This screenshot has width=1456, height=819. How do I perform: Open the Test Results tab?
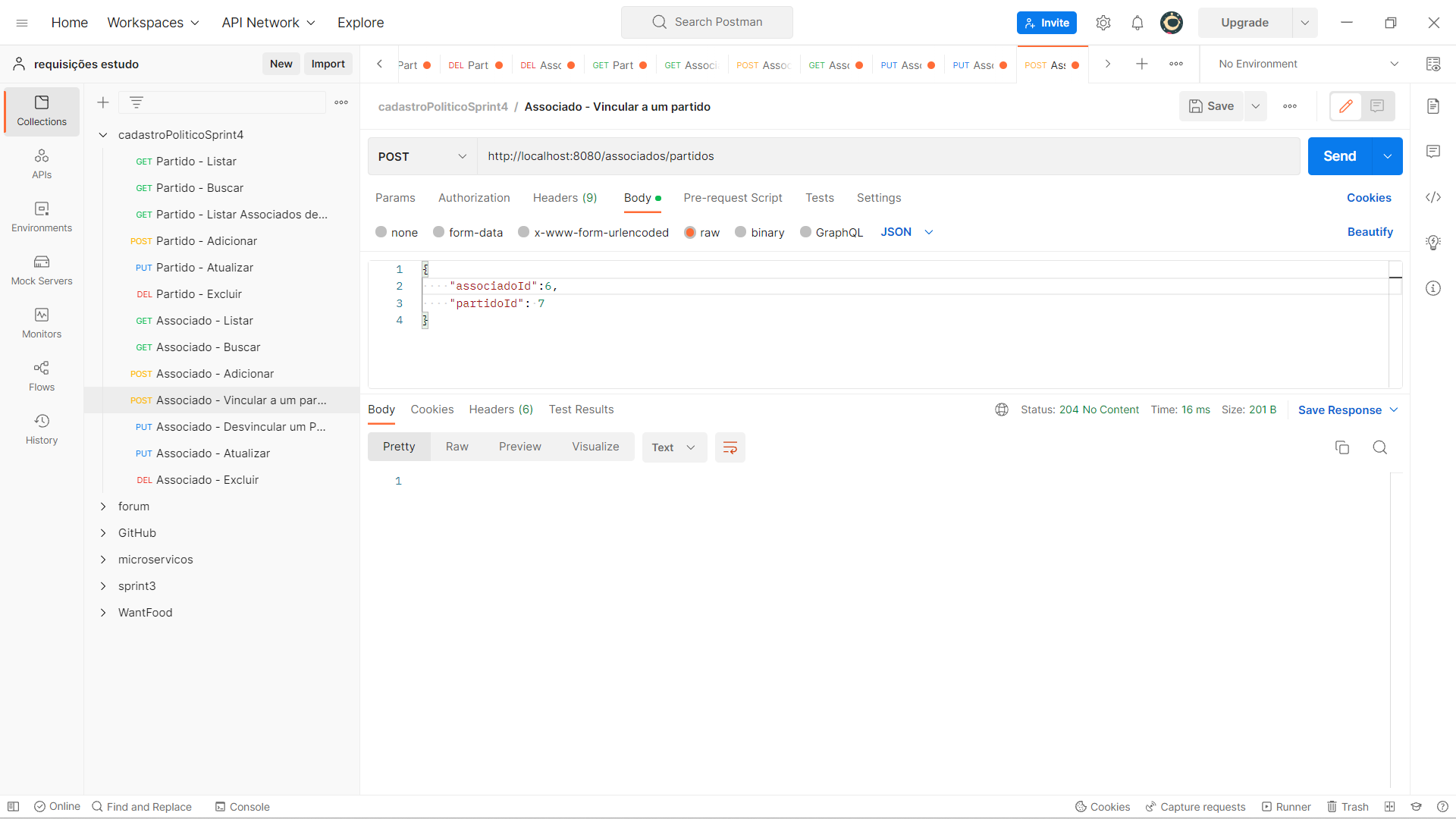(581, 409)
